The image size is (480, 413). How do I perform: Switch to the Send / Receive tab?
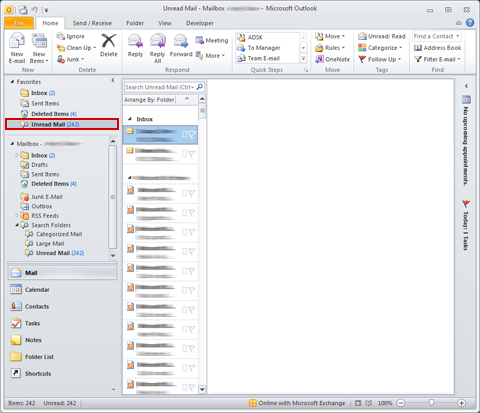point(92,23)
